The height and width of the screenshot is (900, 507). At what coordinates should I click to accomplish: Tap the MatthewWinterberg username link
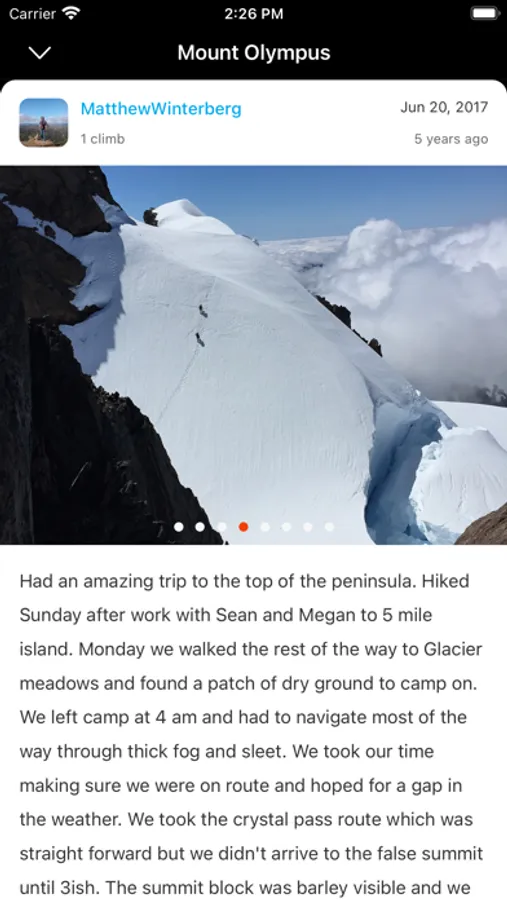[x=161, y=108]
